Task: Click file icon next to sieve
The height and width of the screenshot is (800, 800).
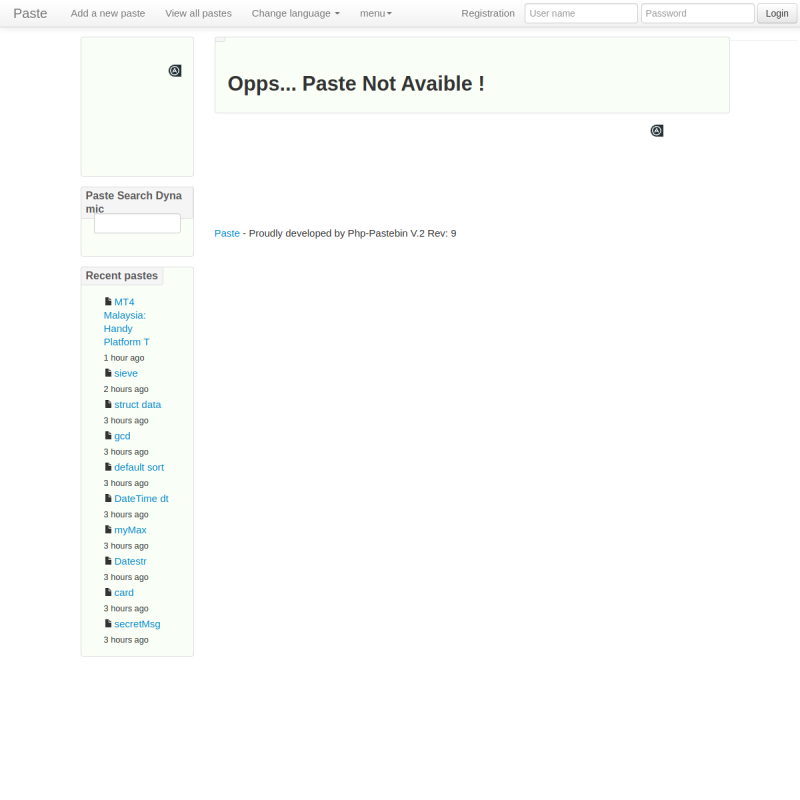Action: pos(108,373)
